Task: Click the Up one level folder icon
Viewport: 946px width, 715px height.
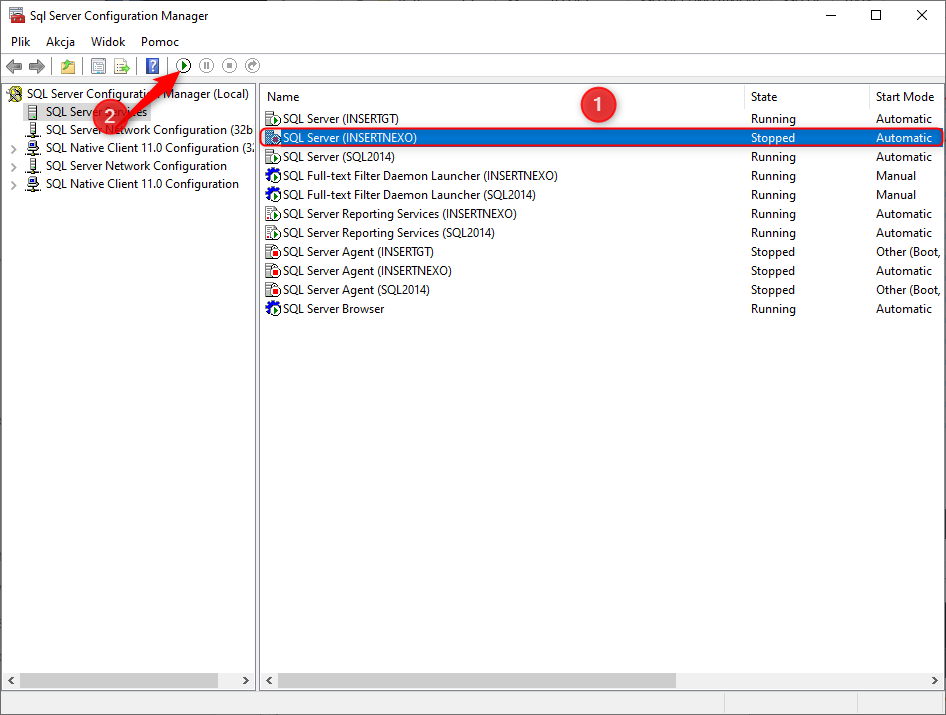Action: click(x=68, y=66)
